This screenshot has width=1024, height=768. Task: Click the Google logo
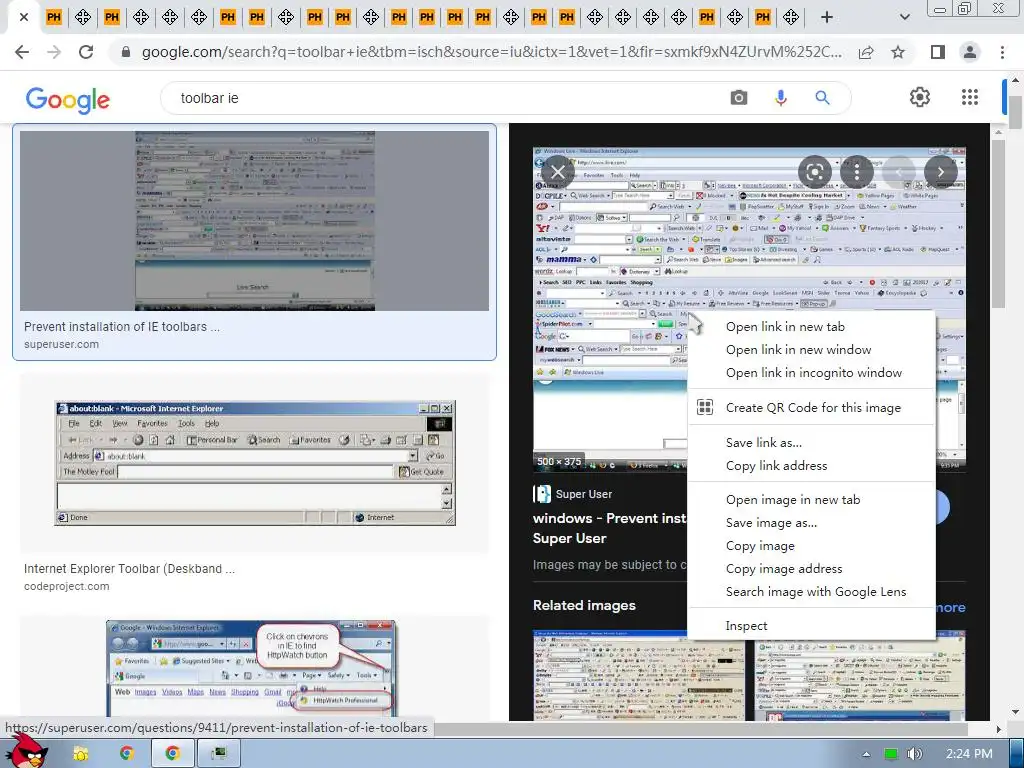68,100
